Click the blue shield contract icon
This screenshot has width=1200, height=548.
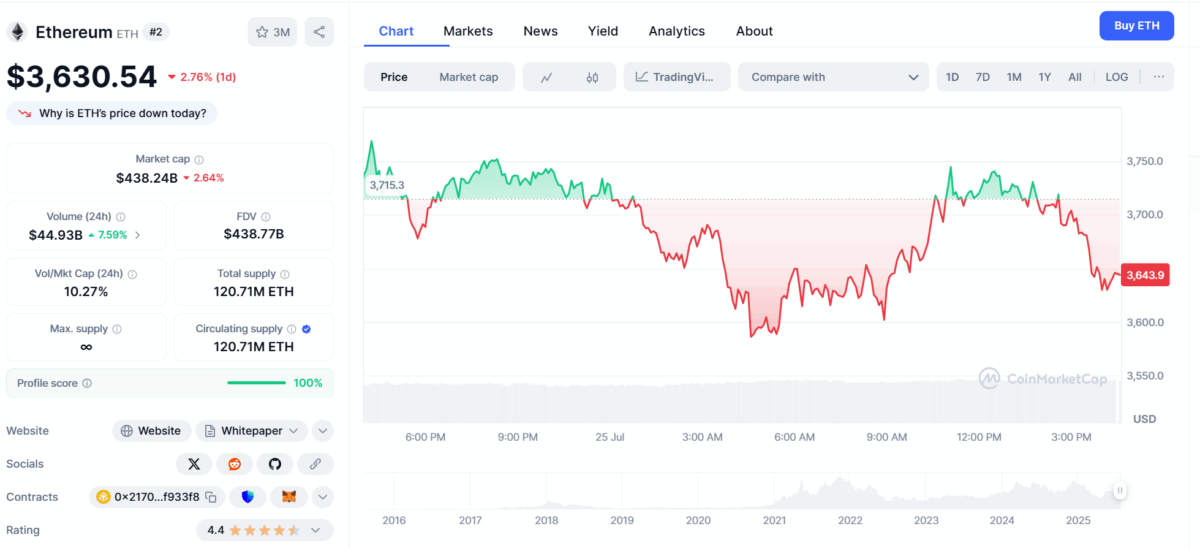coord(247,497)
